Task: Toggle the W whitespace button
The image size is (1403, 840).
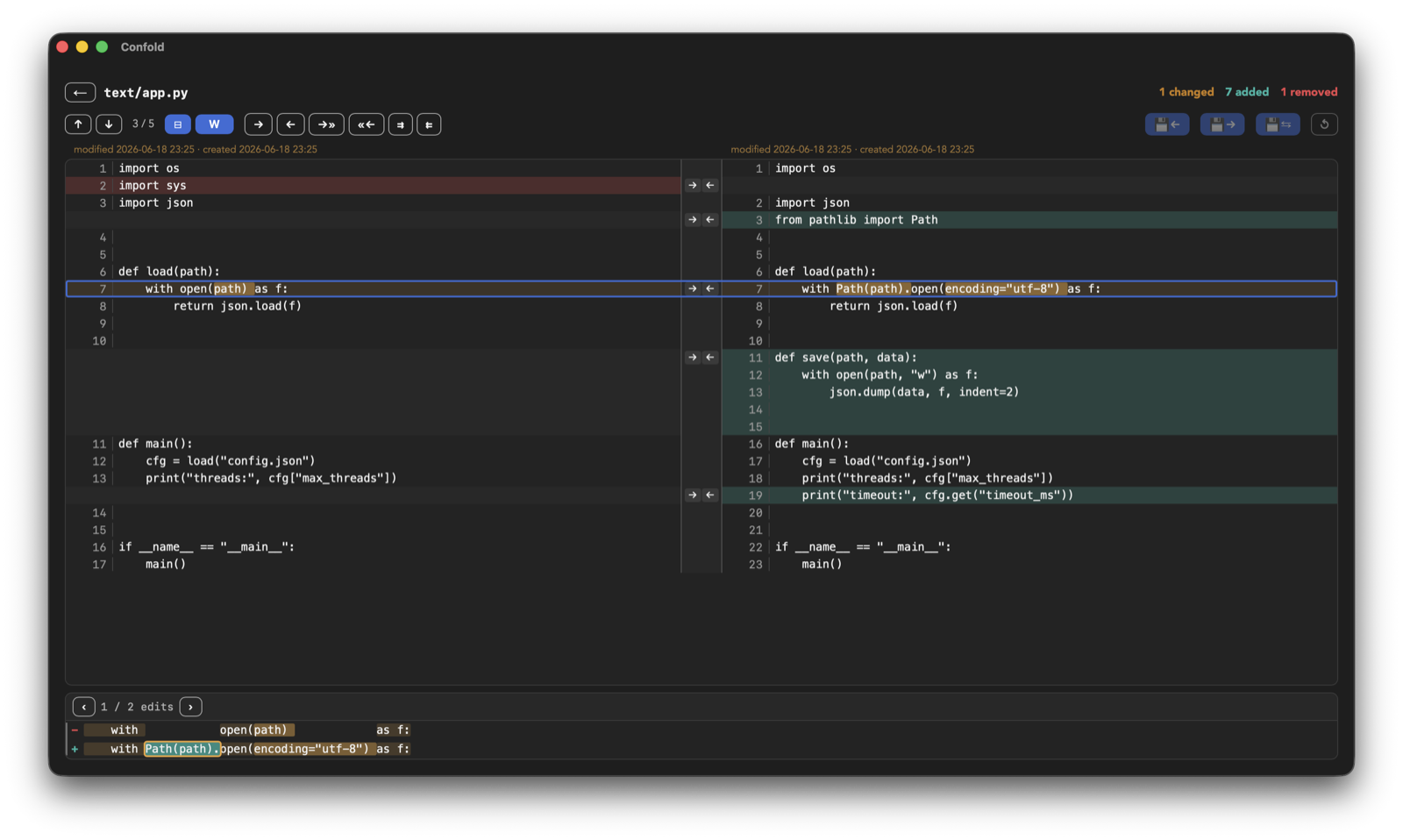Action: pyautogui.click(x=214, y=125)
